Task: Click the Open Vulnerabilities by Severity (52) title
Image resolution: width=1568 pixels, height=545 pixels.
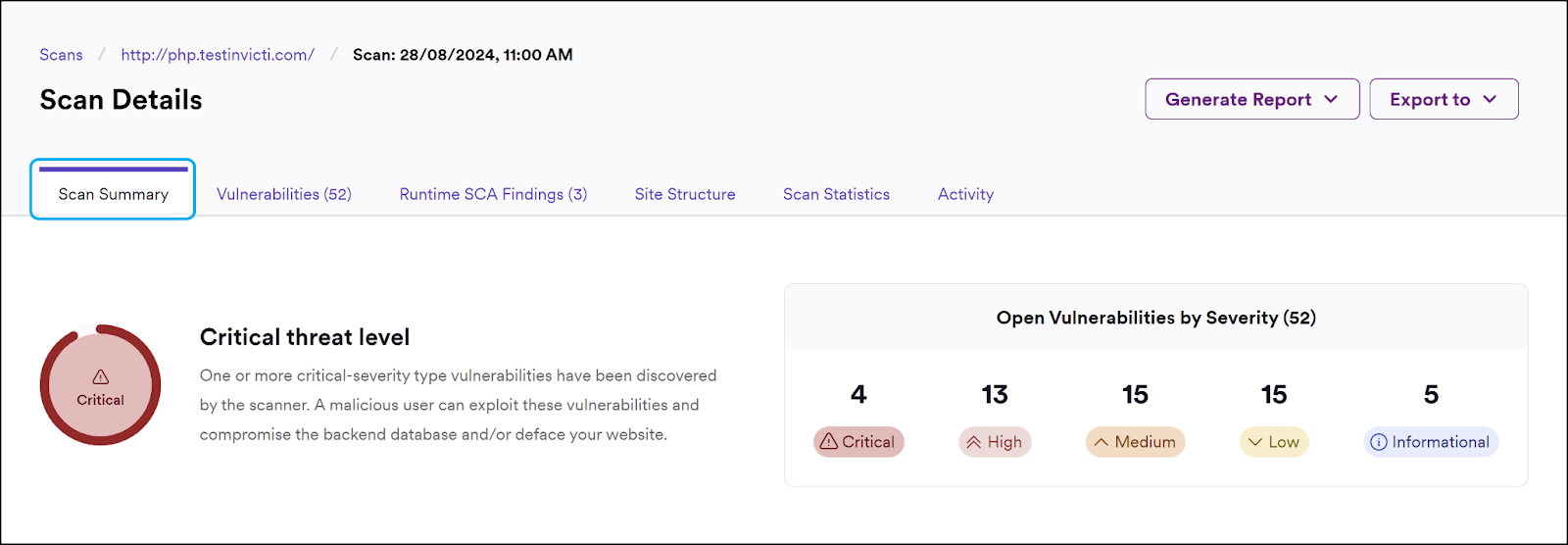Action: pyautogui.click(x=1156, y=318)
